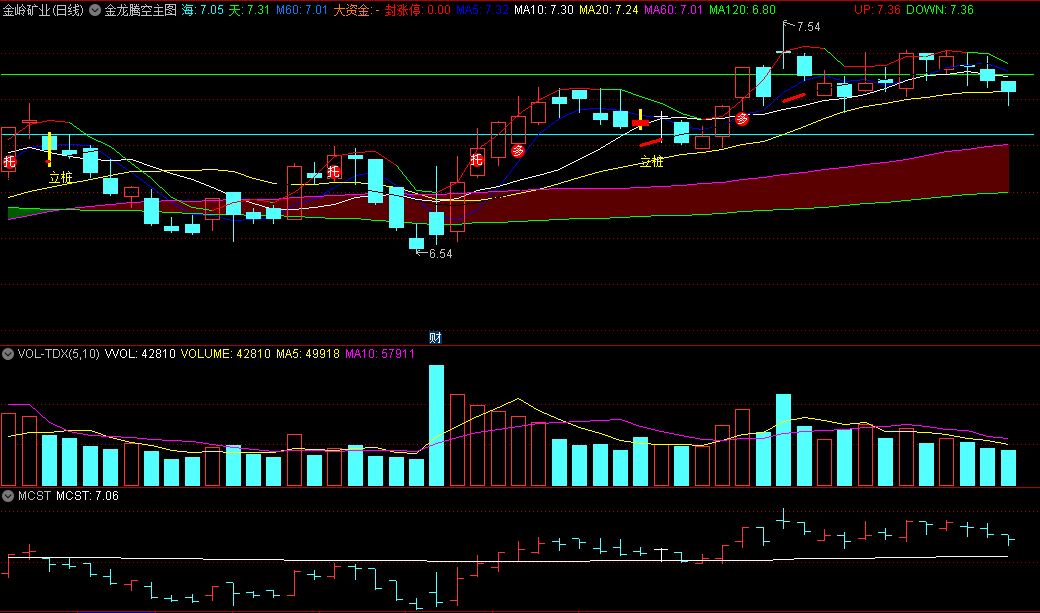Open the dropdown arrow beside 金岭矿业(日线)

(x=95, y=10)
